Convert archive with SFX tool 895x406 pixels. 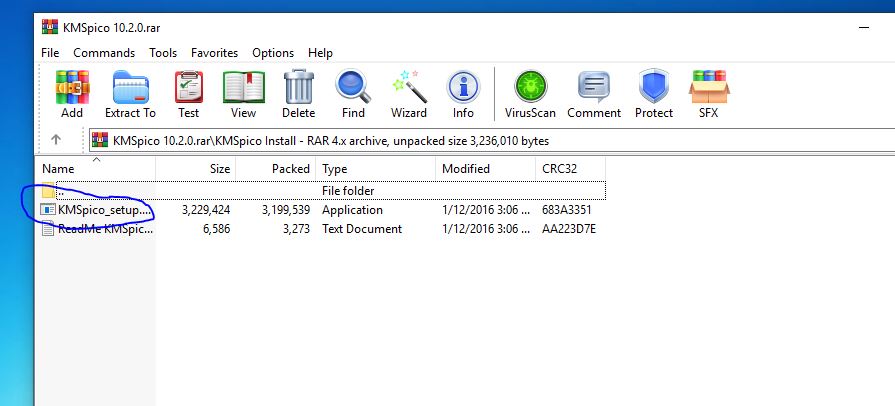708,87
